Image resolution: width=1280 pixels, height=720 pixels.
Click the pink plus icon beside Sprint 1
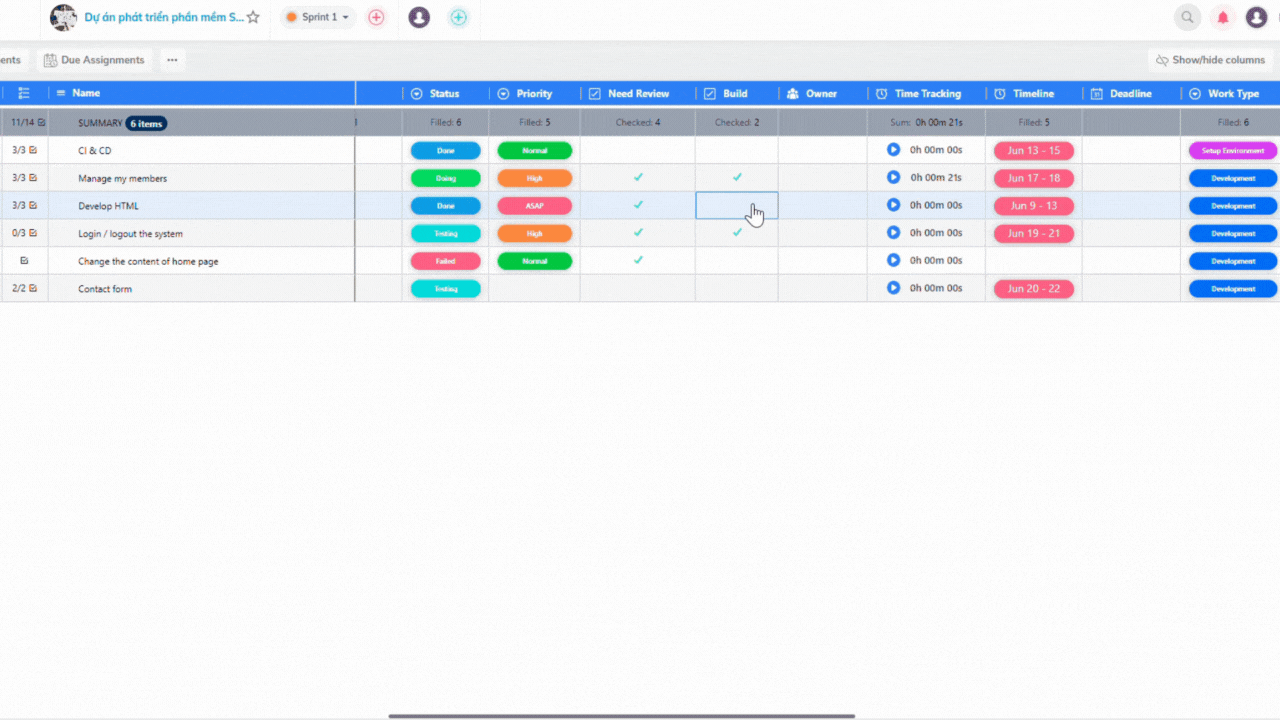[x=376, y=17]
